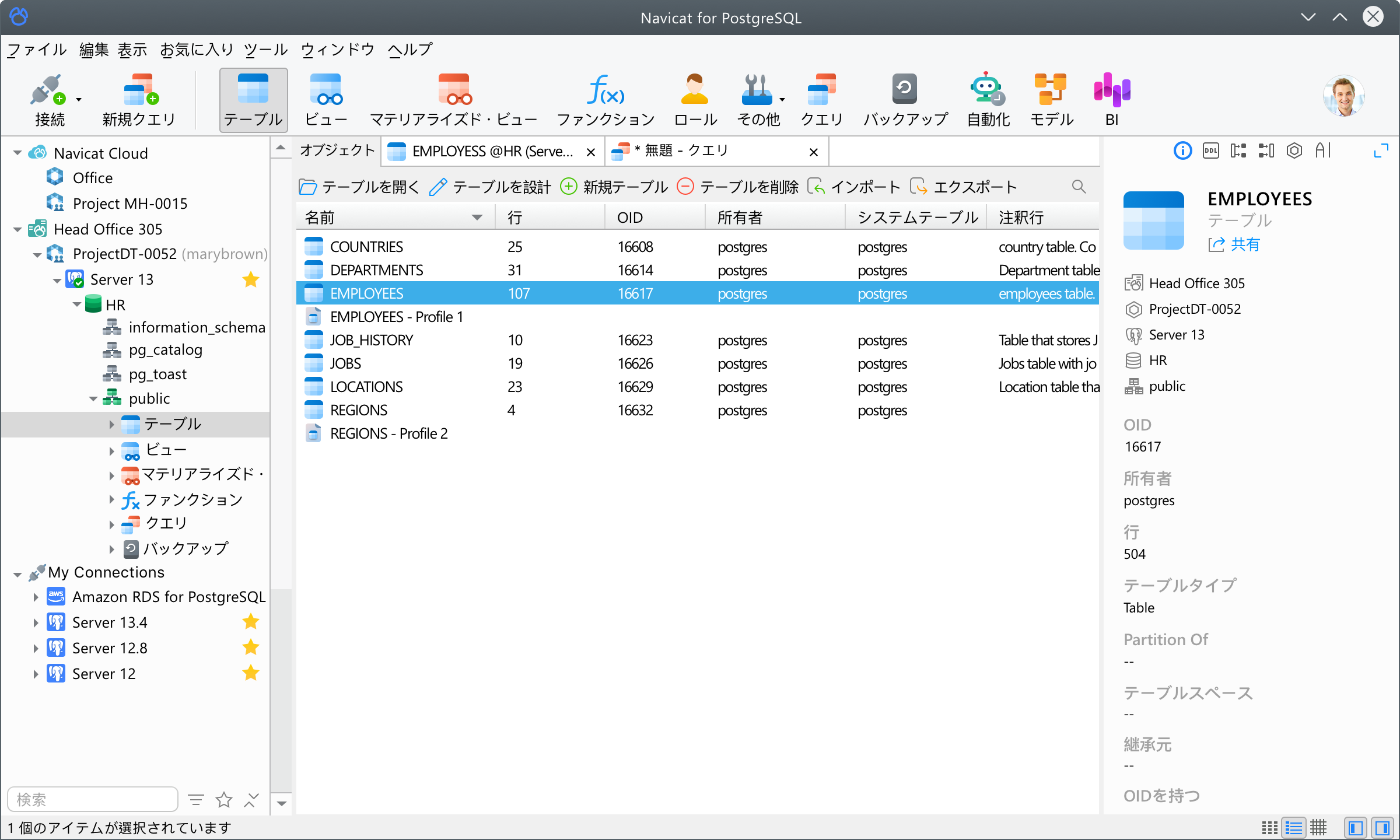This screenshot has width=1400, height=840.
Task: Open the Automation (自動化) toolbar item
Action: click(x=988, y=100)
